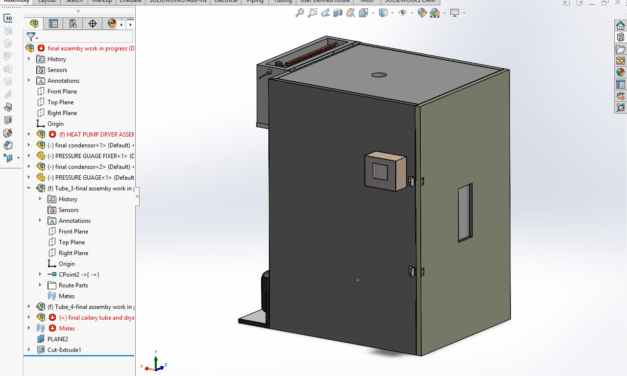Viewport: 627px width, 376px height.
Task: Click the Zoom to Fit icon
Action: coord(300,13)
